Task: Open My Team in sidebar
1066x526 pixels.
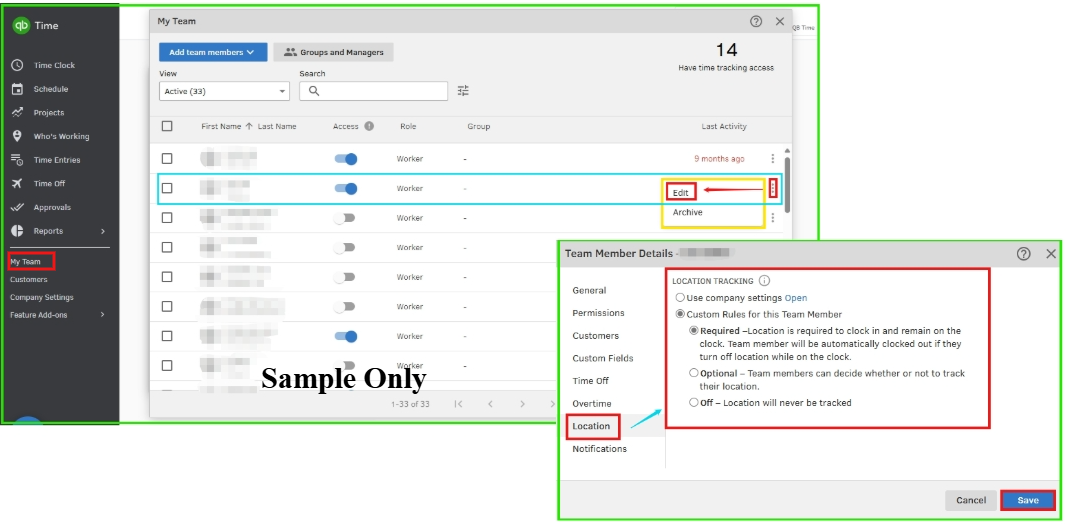Action: pyautogui.click(x=25, y=262)
